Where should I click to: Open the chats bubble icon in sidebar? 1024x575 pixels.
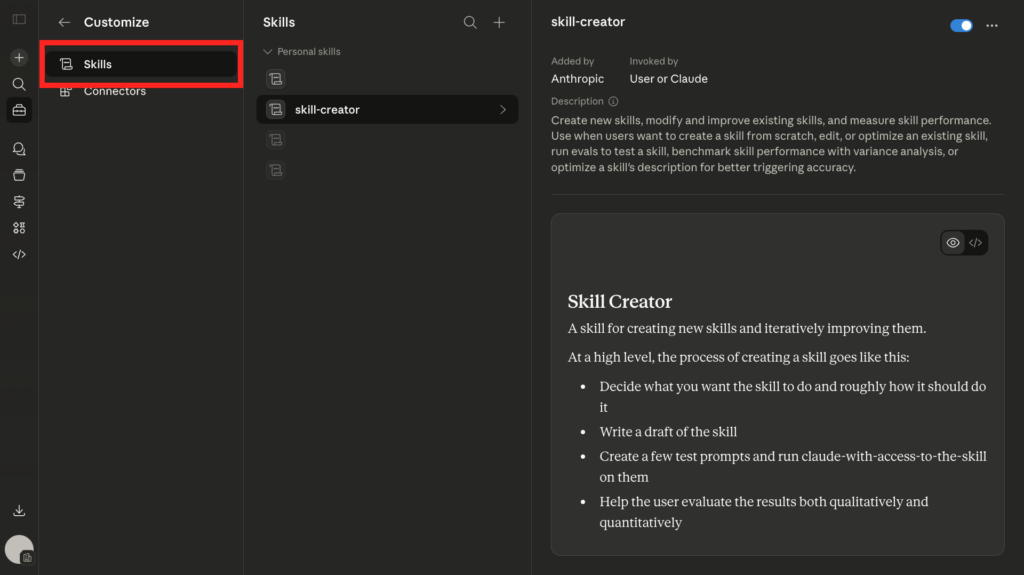[19, 149]
